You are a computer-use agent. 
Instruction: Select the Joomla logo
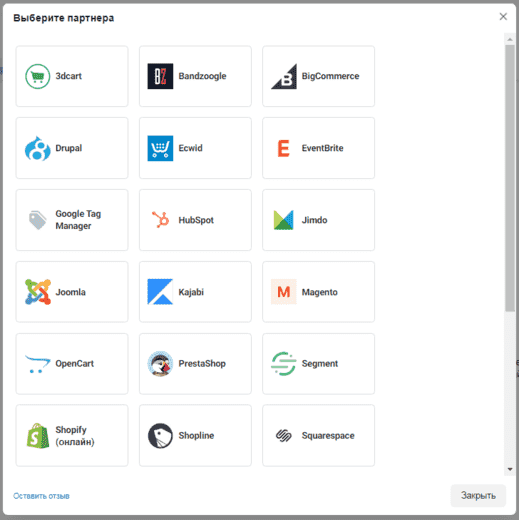point(38,292)
